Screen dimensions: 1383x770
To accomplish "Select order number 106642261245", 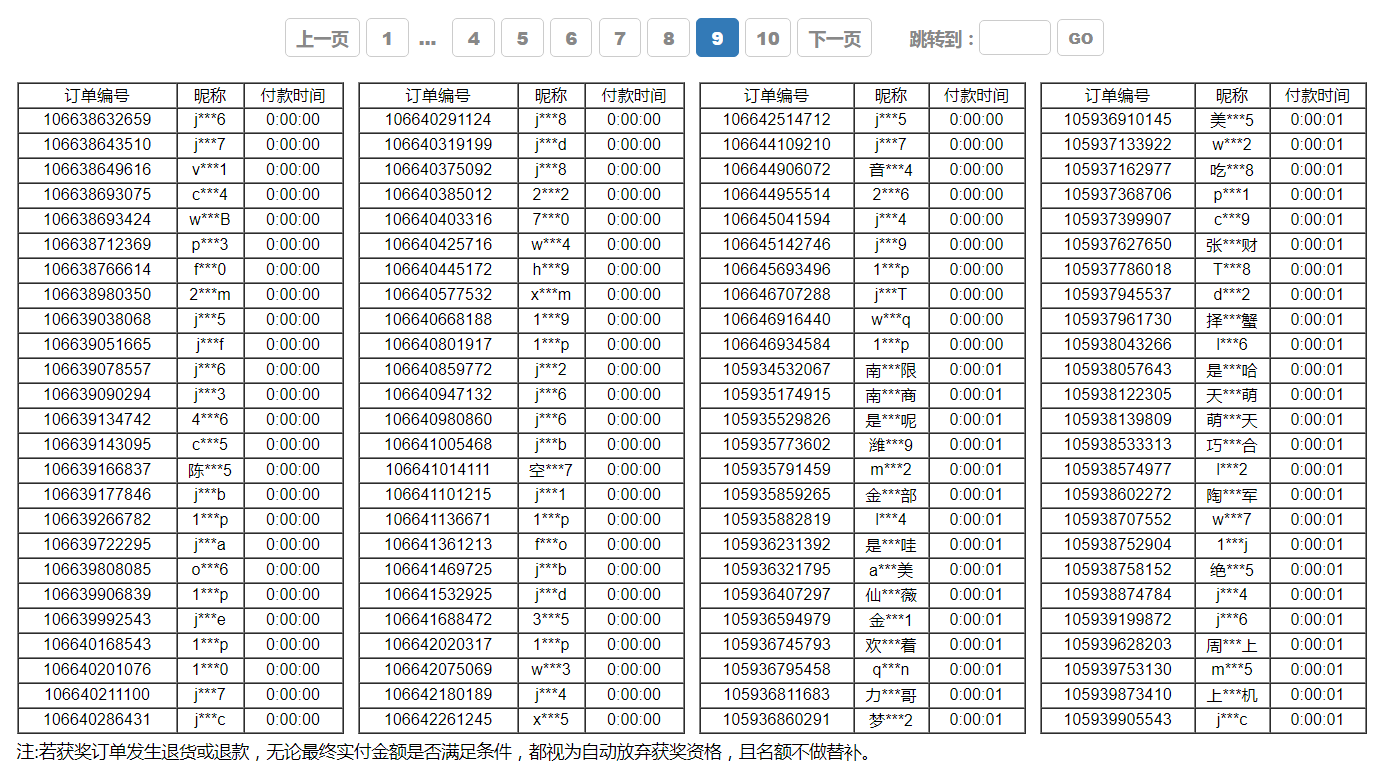I will (438, 720).
